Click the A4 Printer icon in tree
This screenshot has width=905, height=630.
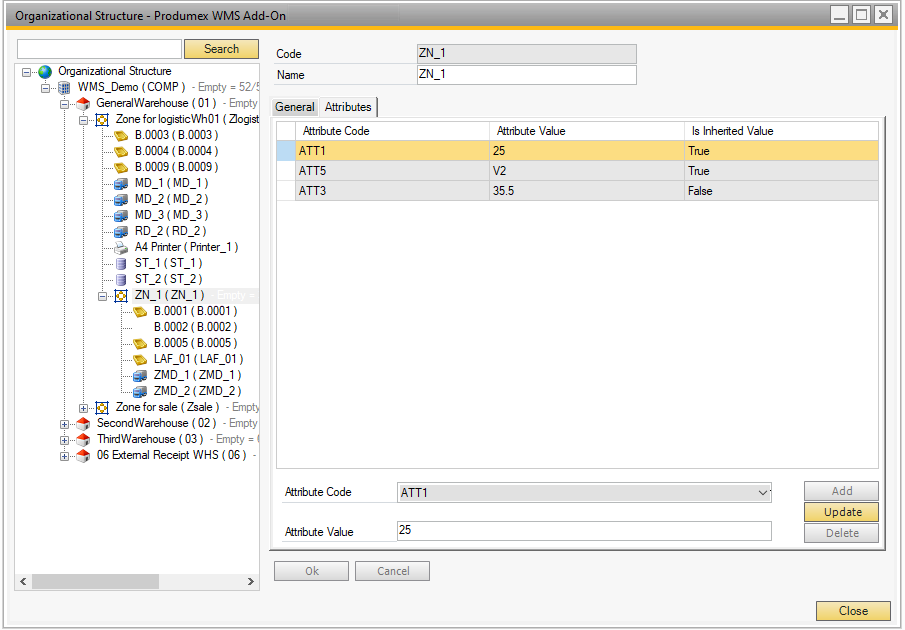click(121, 247)
